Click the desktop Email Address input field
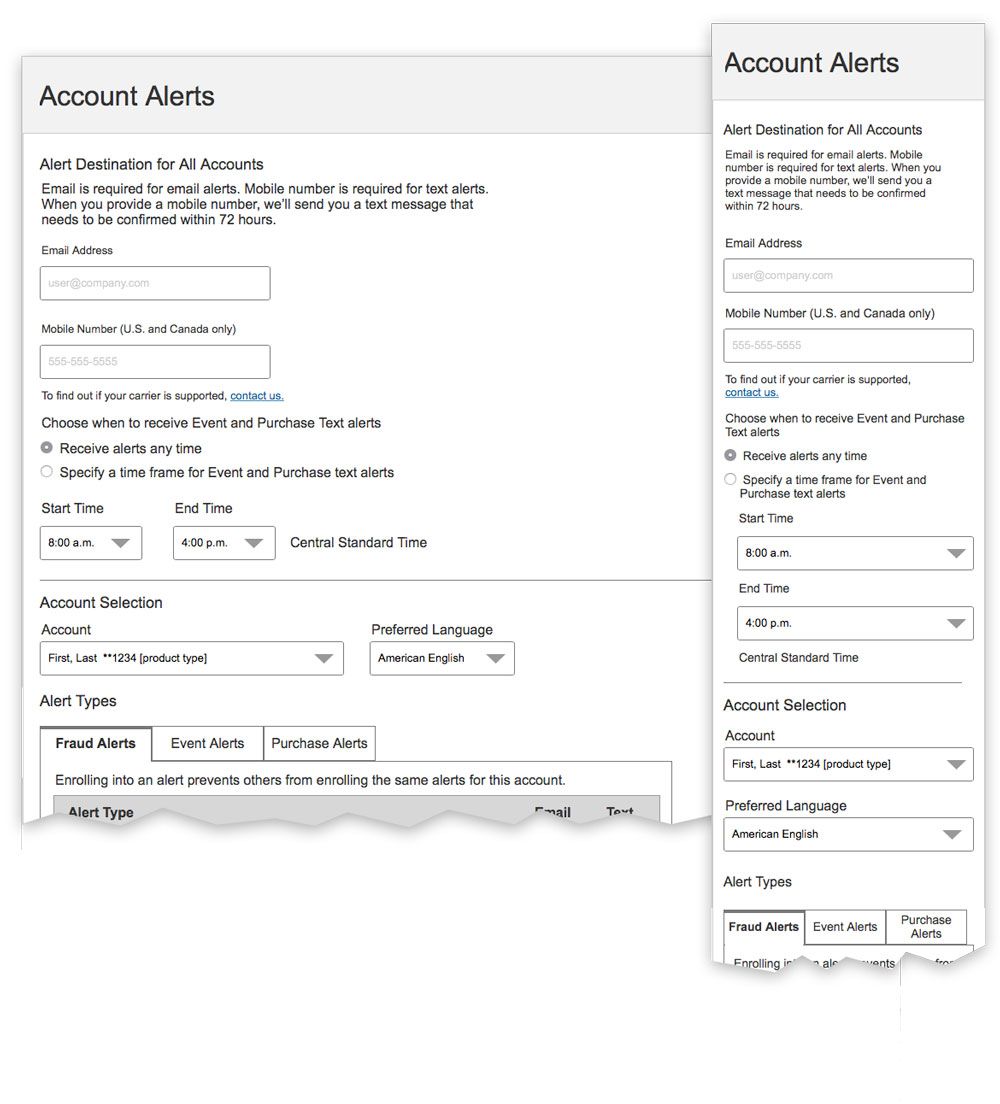This screenshot has height=1104, width=1000. pyautogui.click(x=155, y=283)
